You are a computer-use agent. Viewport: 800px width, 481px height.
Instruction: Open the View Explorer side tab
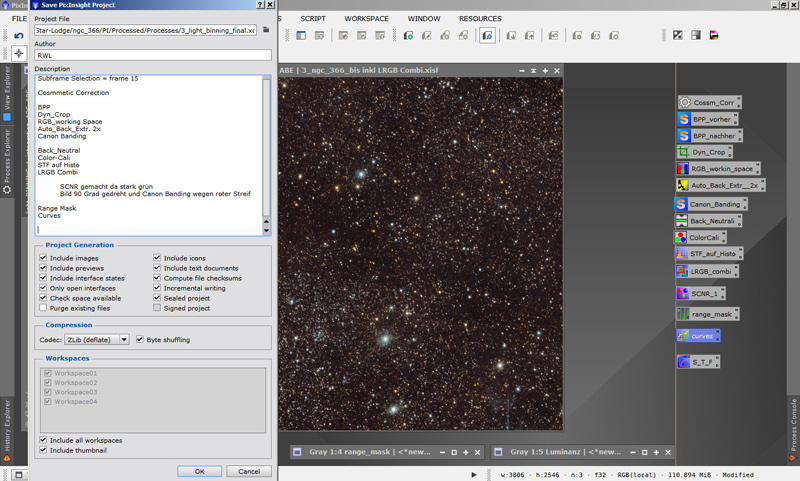coord(7,93)
